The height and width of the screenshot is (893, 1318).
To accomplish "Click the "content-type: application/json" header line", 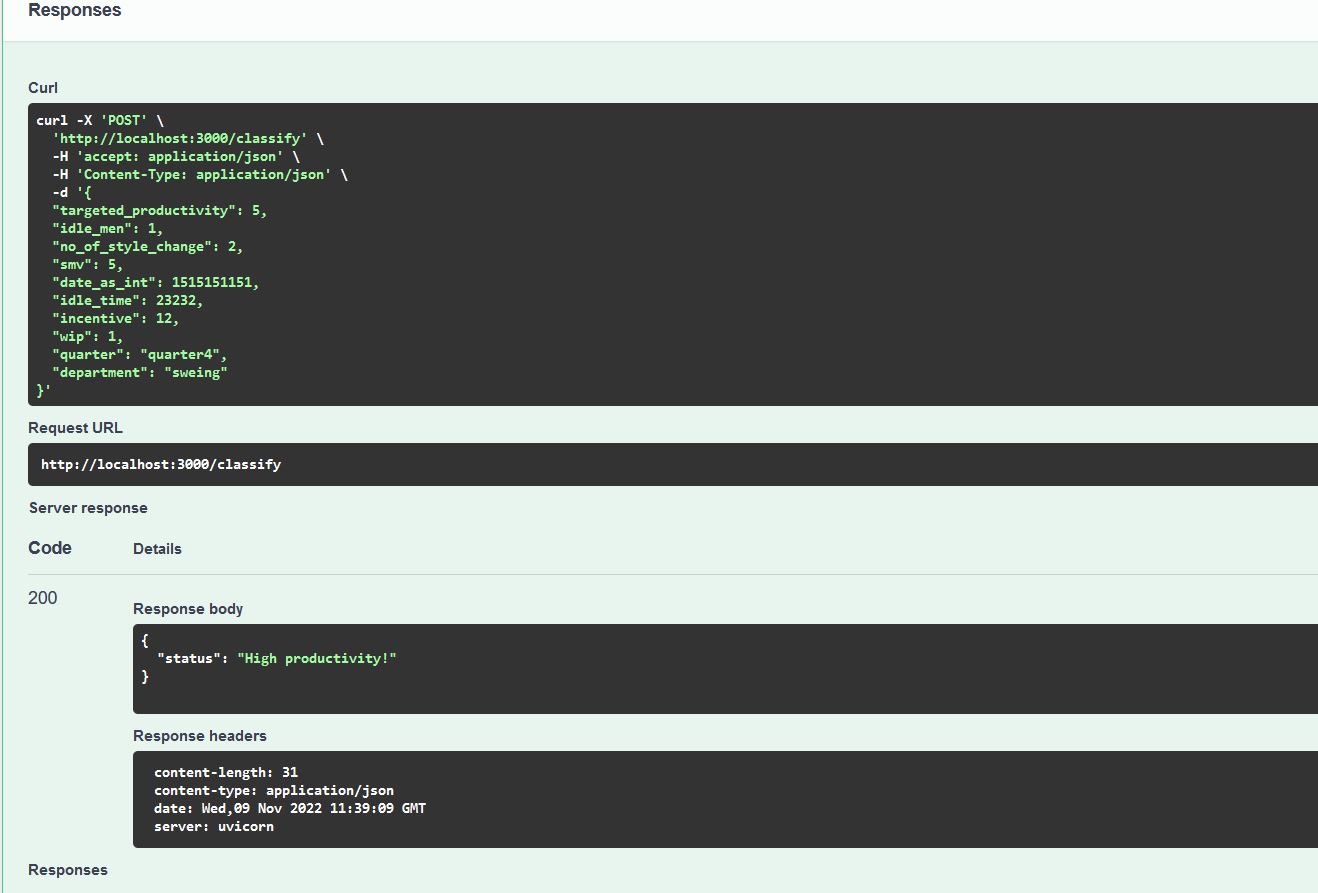I will tap(274, 790).
